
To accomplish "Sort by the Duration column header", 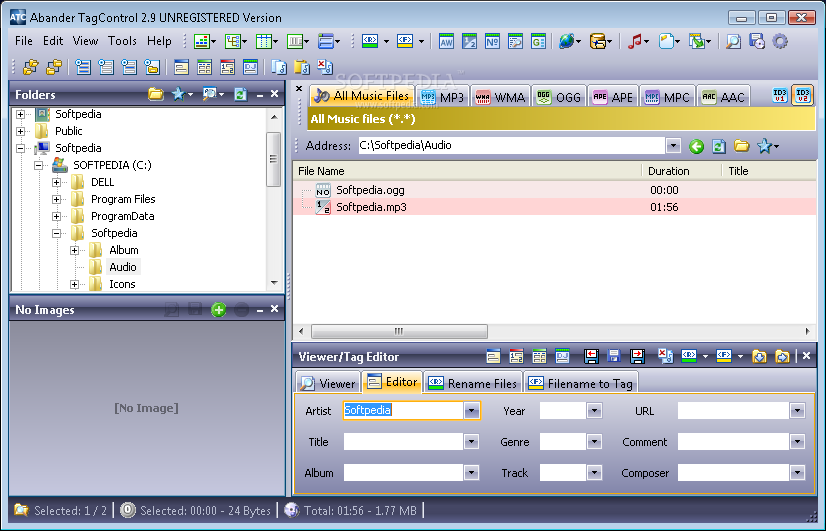I will (x=668, y=171).
